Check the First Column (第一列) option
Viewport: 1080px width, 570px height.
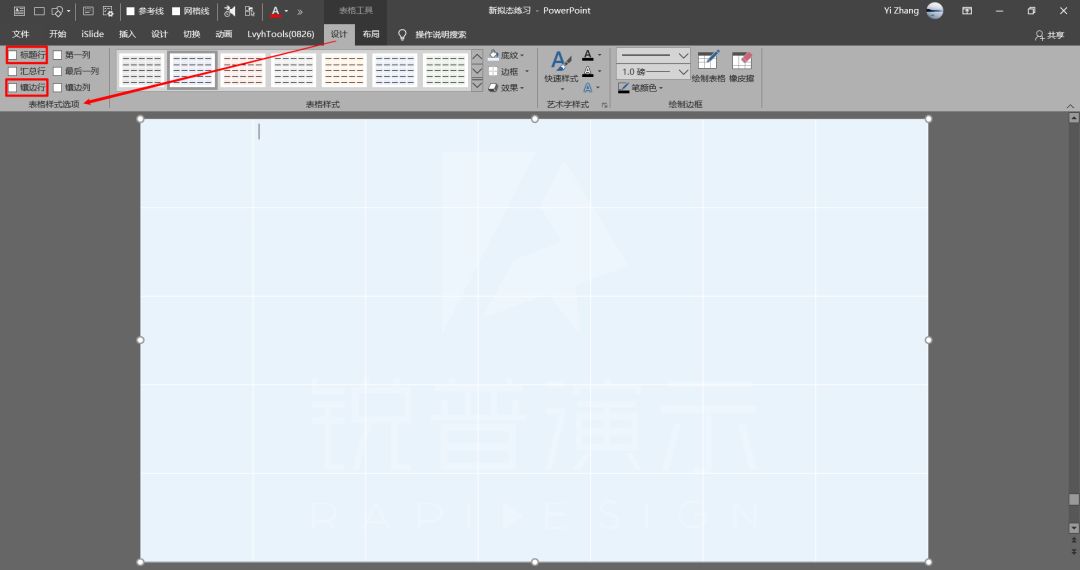click(x=58, y=54)
